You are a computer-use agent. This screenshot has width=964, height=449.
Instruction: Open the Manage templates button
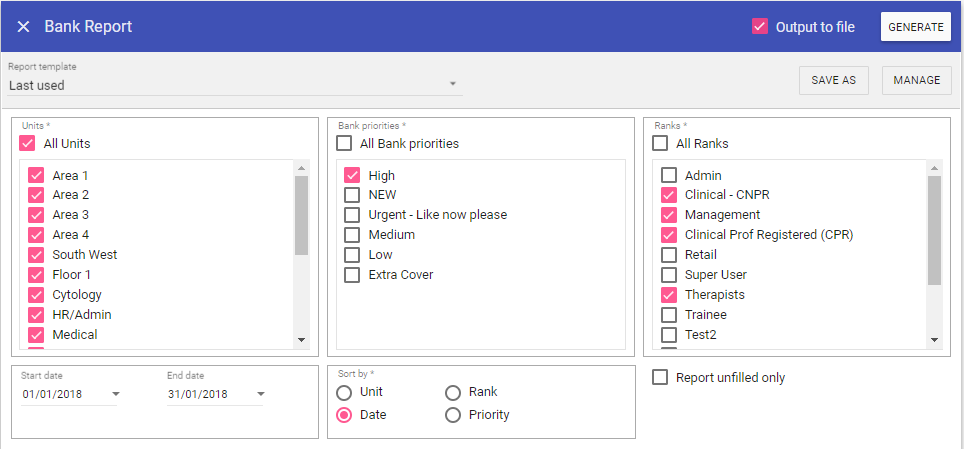[x=916, y=81]
